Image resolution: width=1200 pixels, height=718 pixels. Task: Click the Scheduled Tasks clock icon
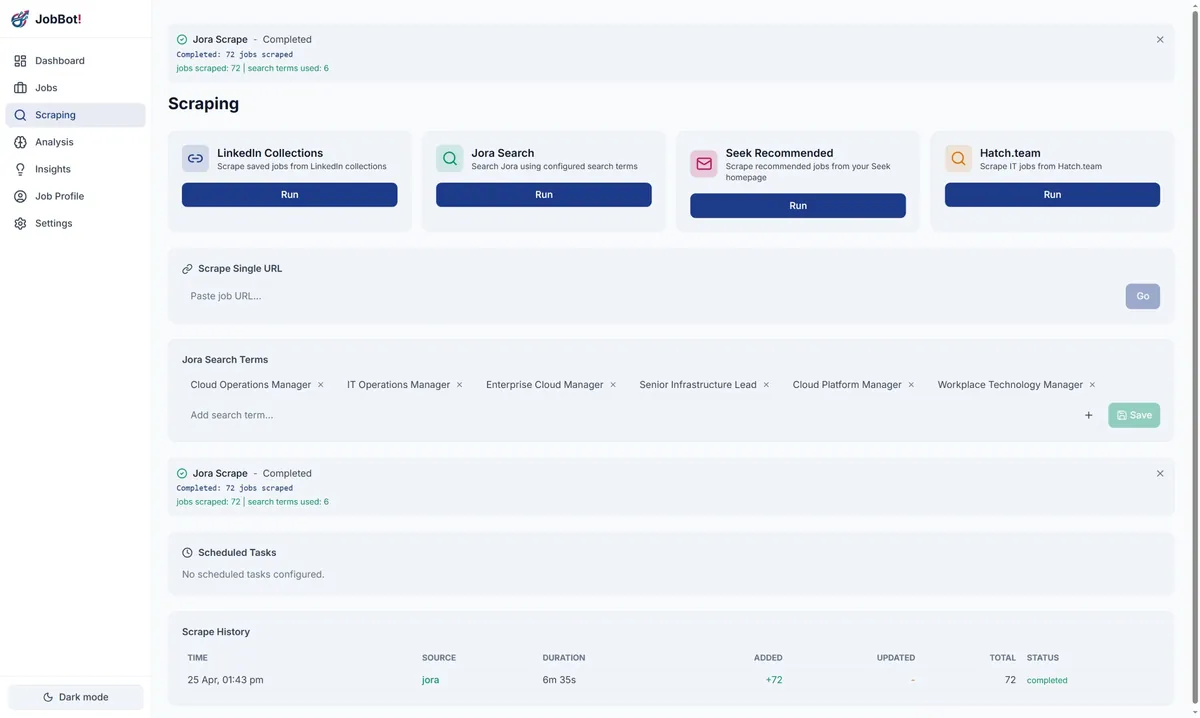pos(187,553)
